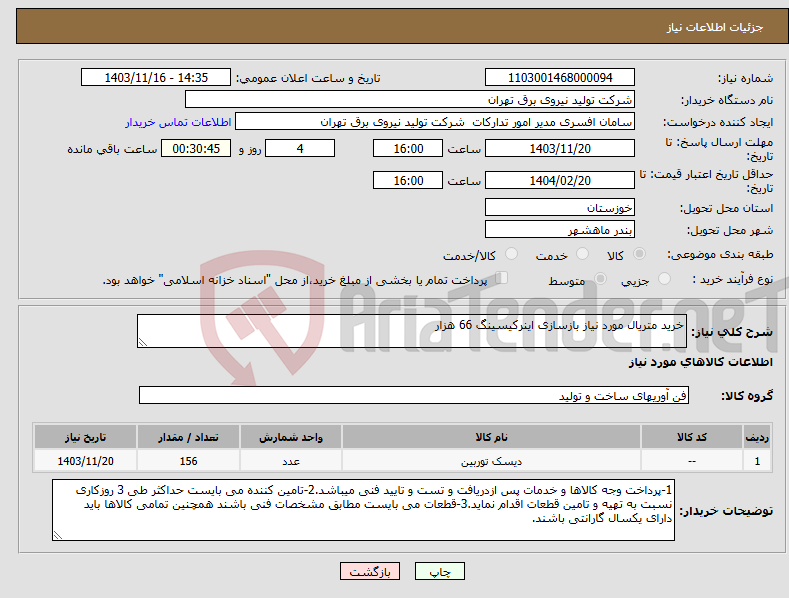Image resolution: width=789 pixels, height=598 pixels.
Task: Click the شهر محل تحویل label
Action: tap(730, 231)
